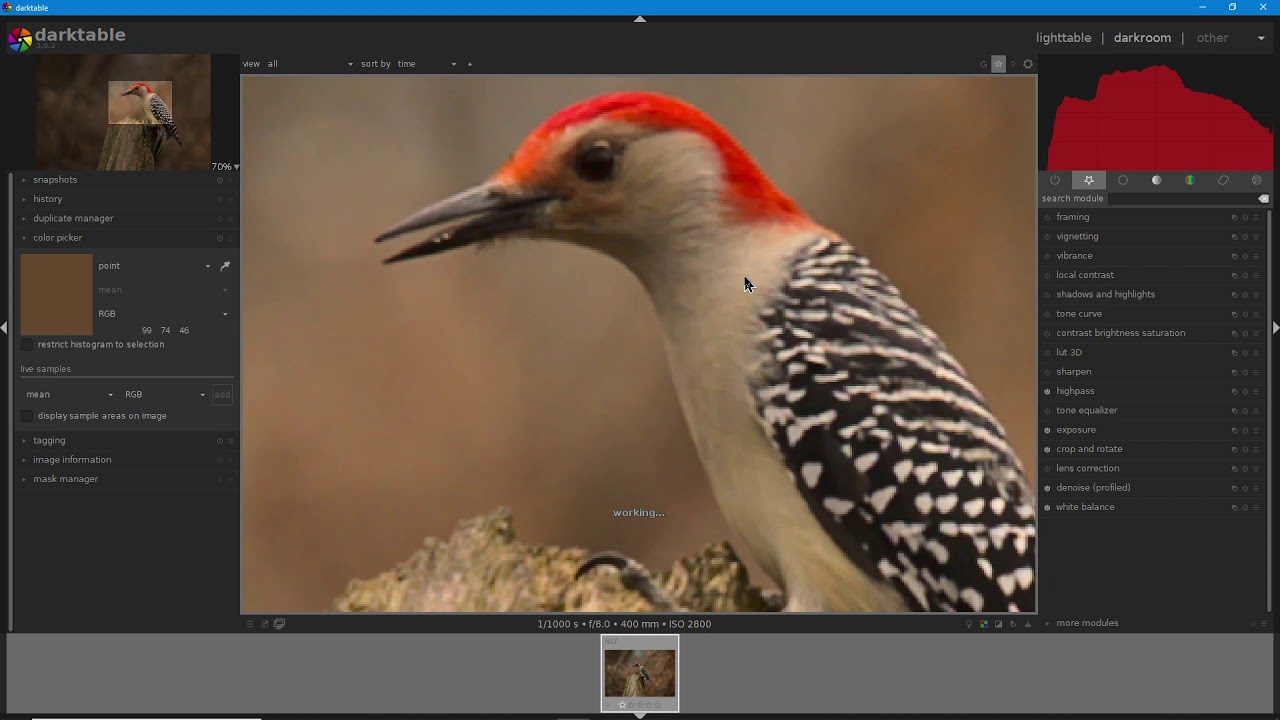The image size is (1280, 720).
Task: Open the other views dropdown arrow
Action: pos(1261,38)
